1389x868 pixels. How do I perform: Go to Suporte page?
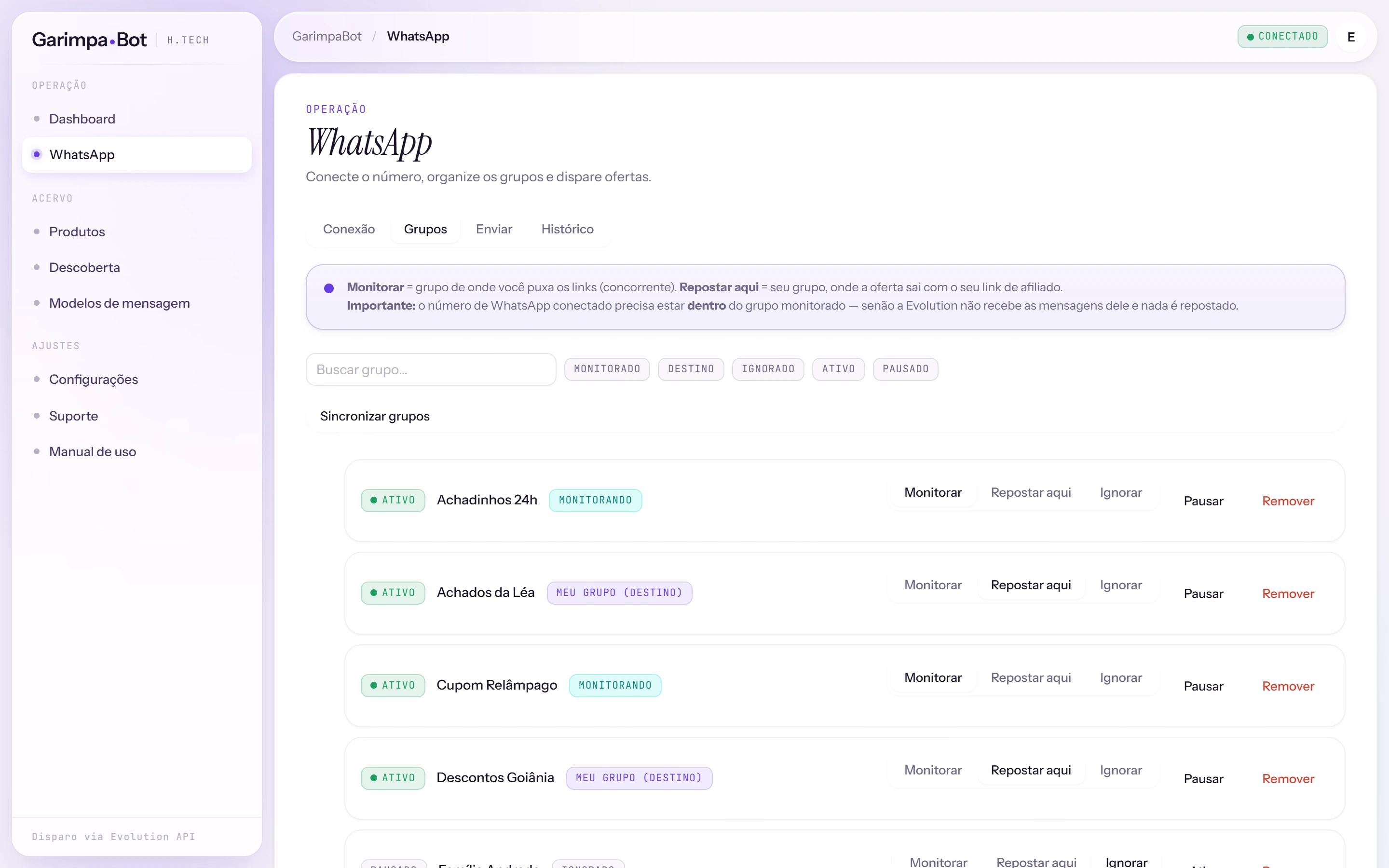[136, 416]
